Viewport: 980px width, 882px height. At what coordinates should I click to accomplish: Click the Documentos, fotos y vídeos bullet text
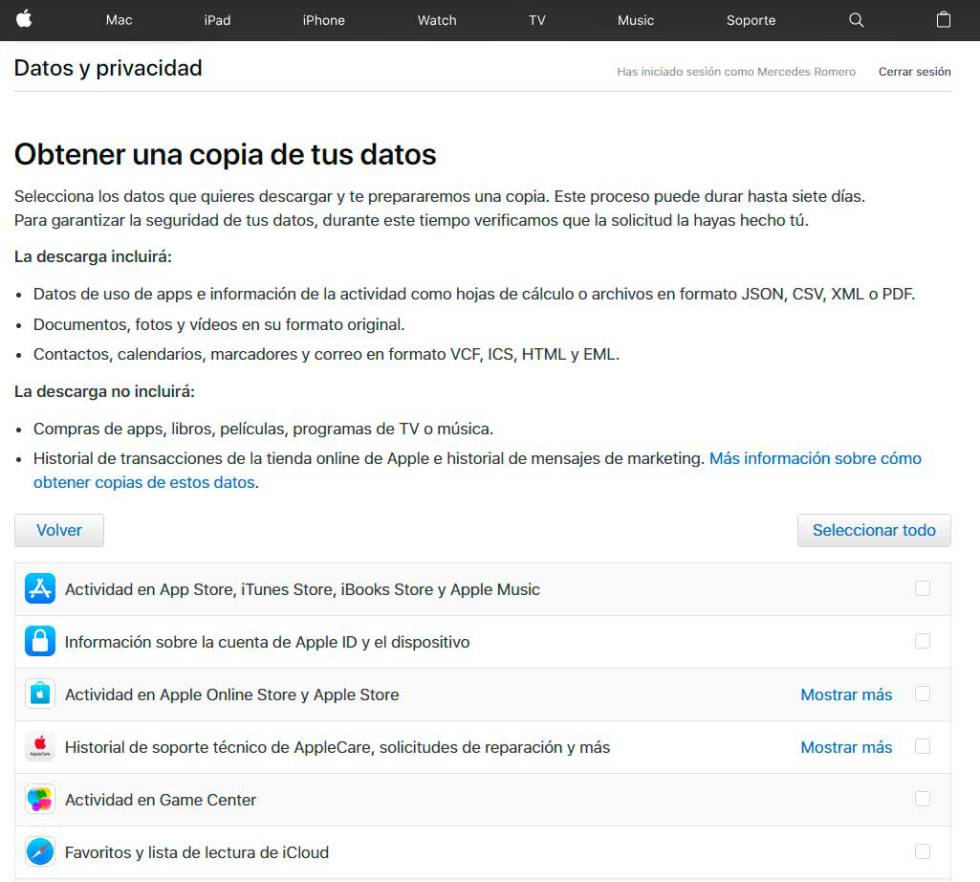click(219, 324)
